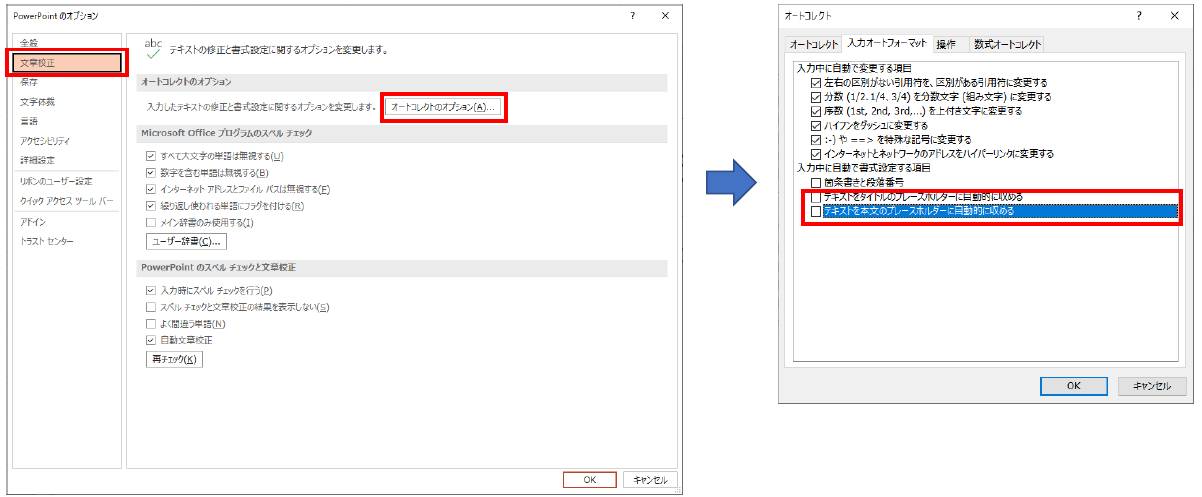
Task: Click PowerPoint のスペル チェックと文章校正 heading
Action: (x=218, y=268)
